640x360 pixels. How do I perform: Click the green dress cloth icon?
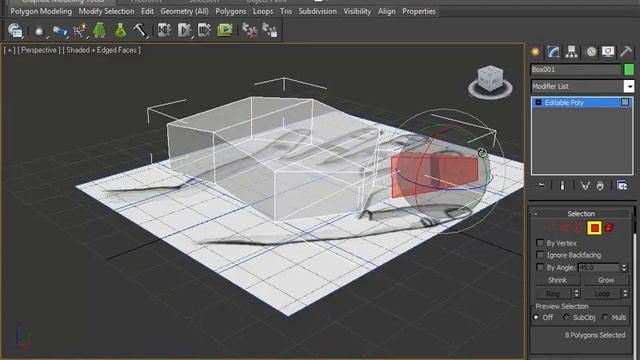(x=99, y=31)
